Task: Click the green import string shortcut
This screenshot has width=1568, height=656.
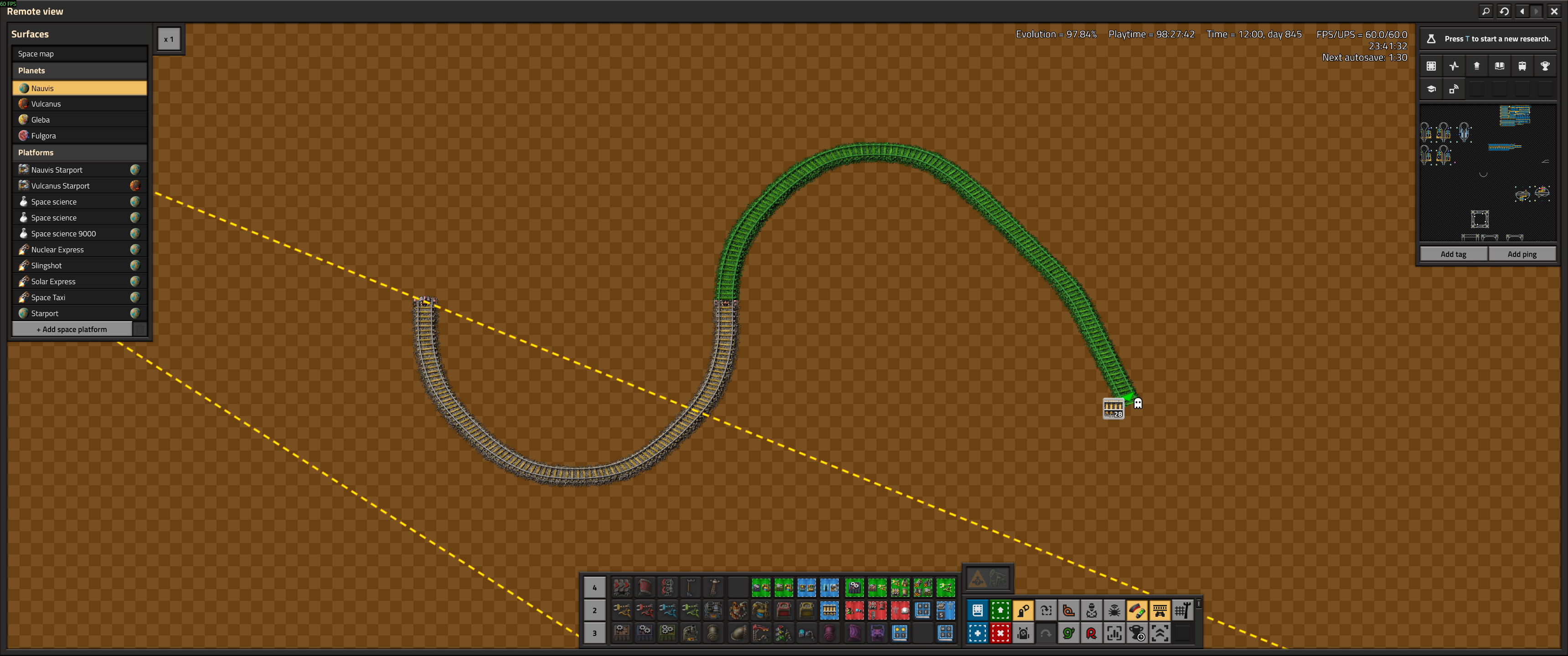Action: (x=1000, y=610)
